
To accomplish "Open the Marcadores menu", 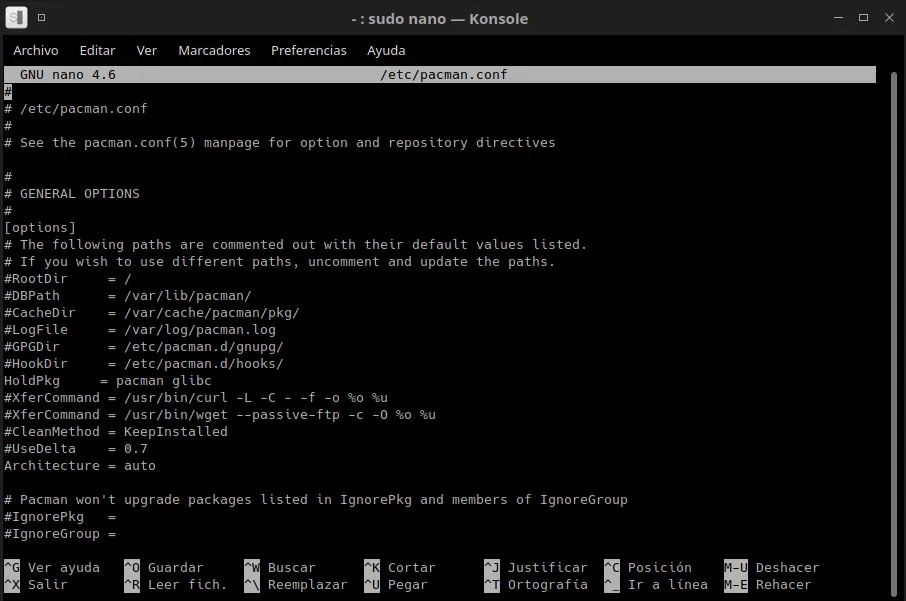I will pos(214,50).
